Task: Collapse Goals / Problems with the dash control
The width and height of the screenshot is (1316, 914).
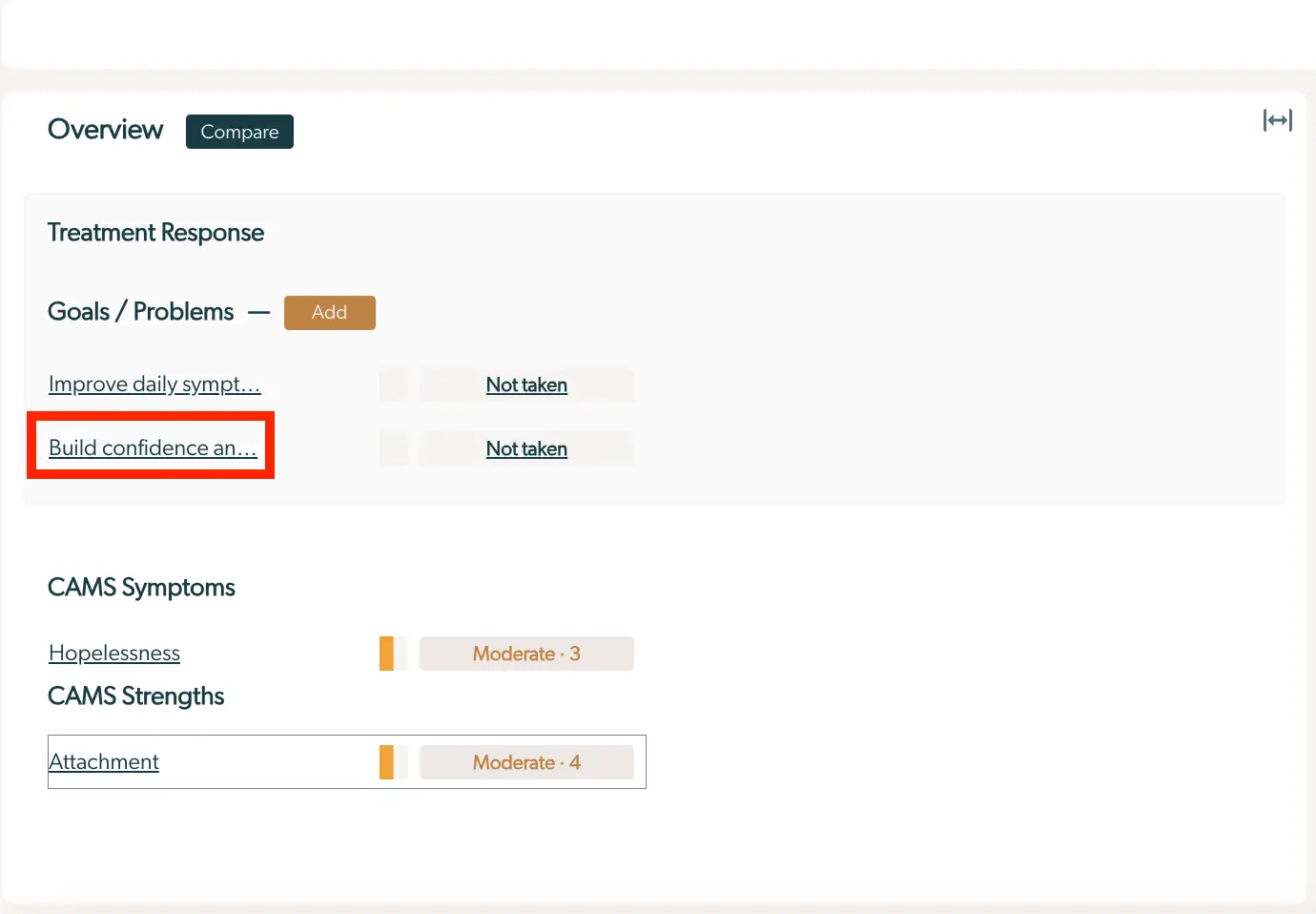Action: click(257, 311)
